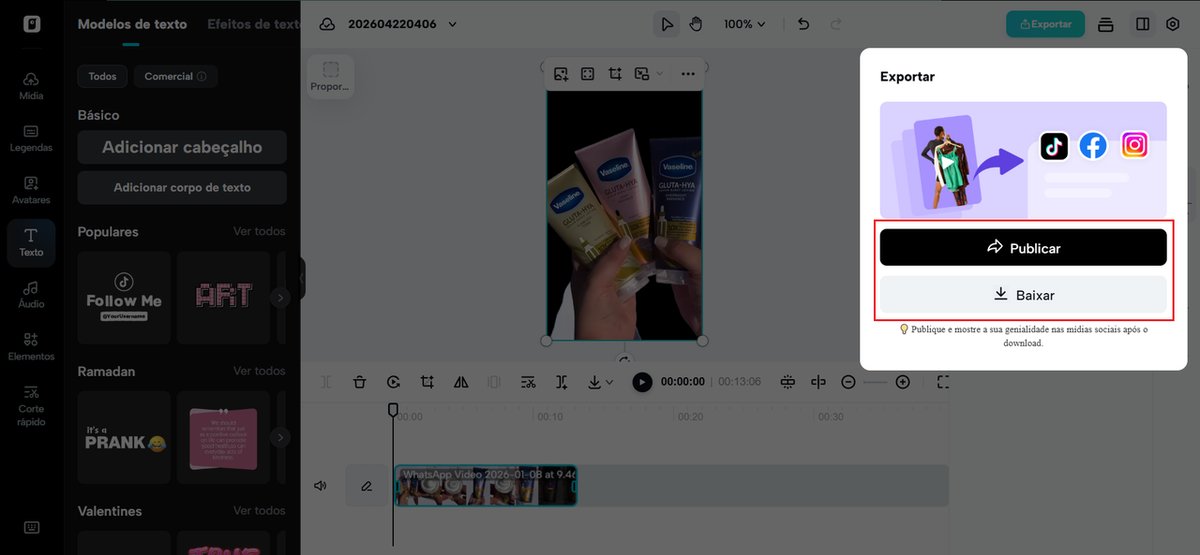The width and height of the screenshot is (1200, 555).
Task: Open Ver todos for Valentines
Action: 259,511
